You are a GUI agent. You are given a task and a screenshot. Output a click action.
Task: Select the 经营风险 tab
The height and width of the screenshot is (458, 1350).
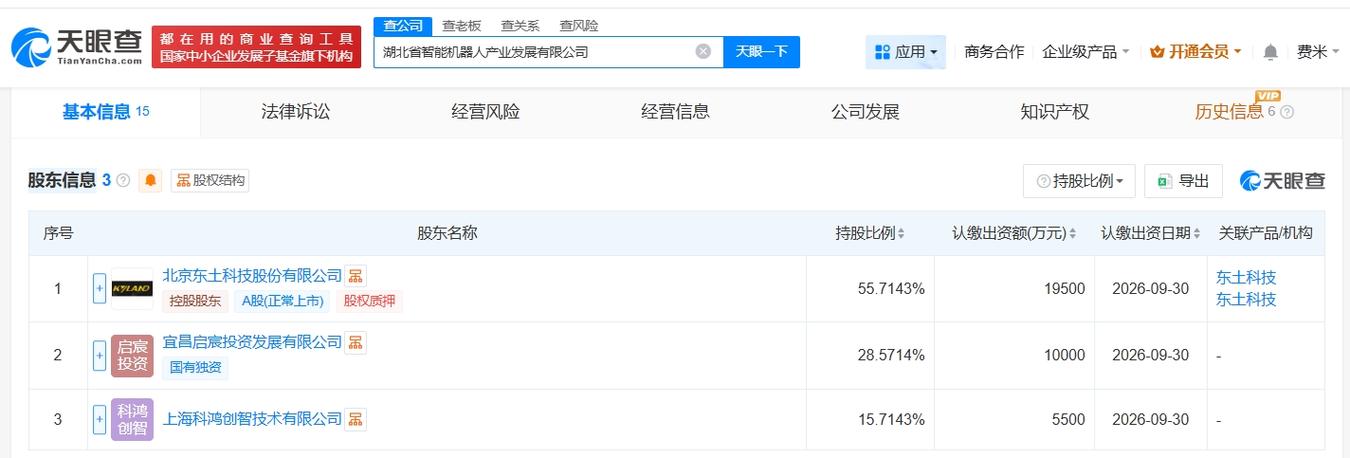pyautogui.click(x=485, y=112)
